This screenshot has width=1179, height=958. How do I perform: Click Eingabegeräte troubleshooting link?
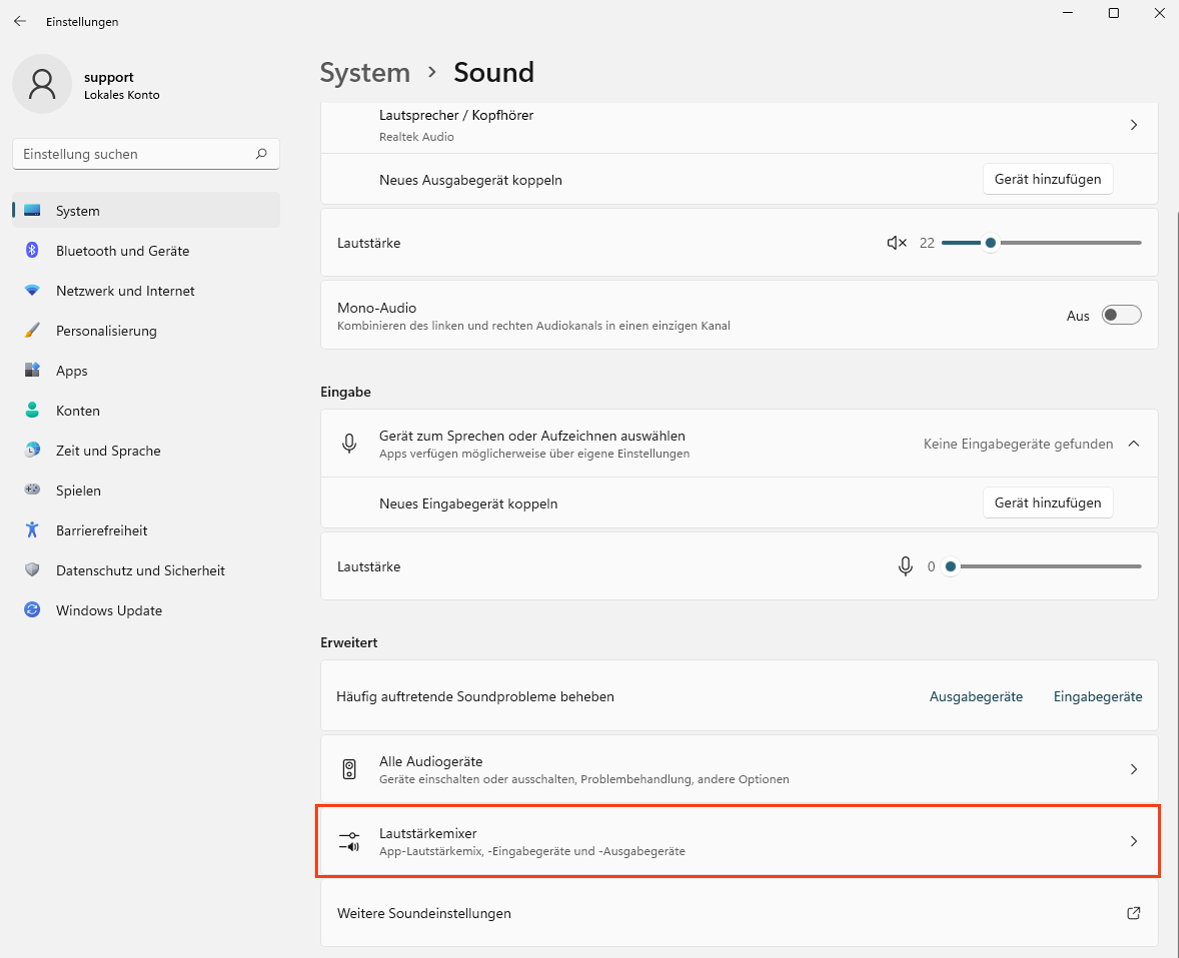(x=1097, y=696)
